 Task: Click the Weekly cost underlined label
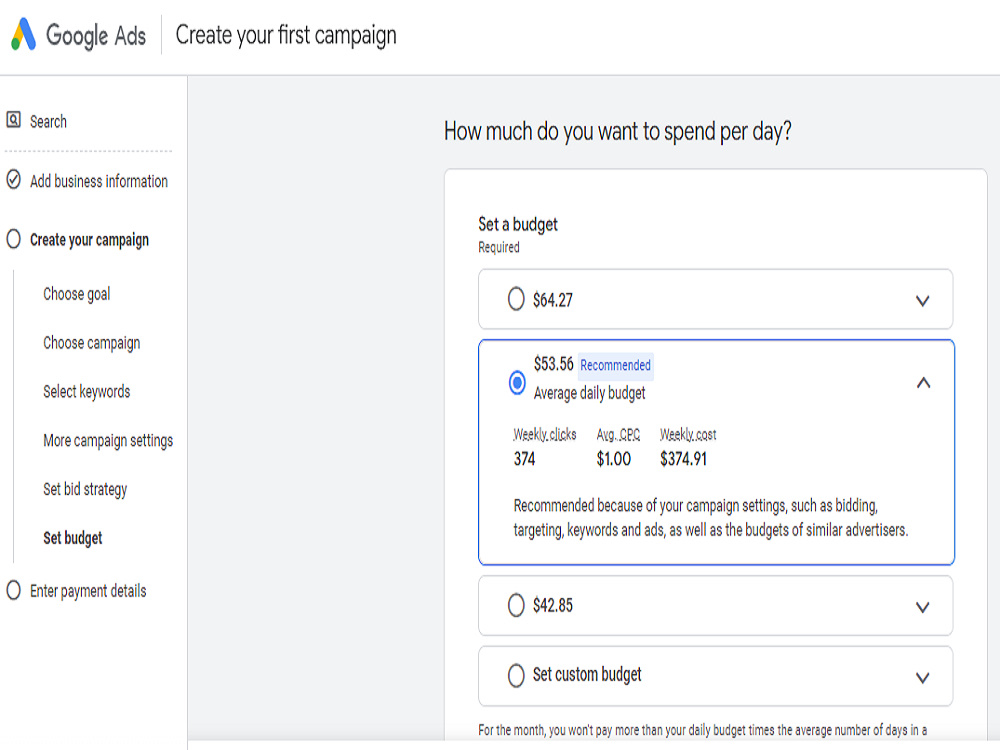click(688, 434)
